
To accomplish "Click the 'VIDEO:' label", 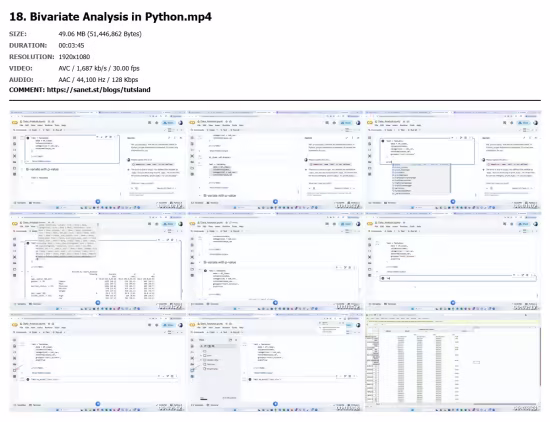I will [x=20, y=68].
